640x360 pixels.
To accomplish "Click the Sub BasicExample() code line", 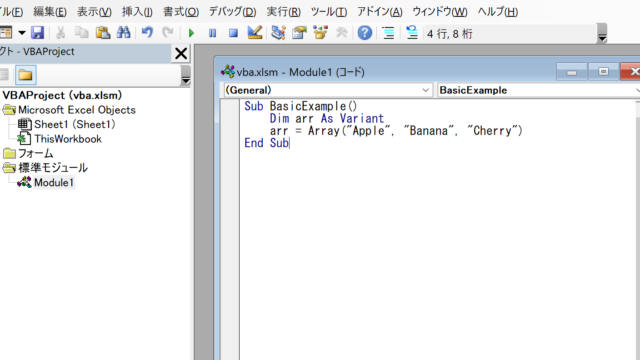I will 301,106.
